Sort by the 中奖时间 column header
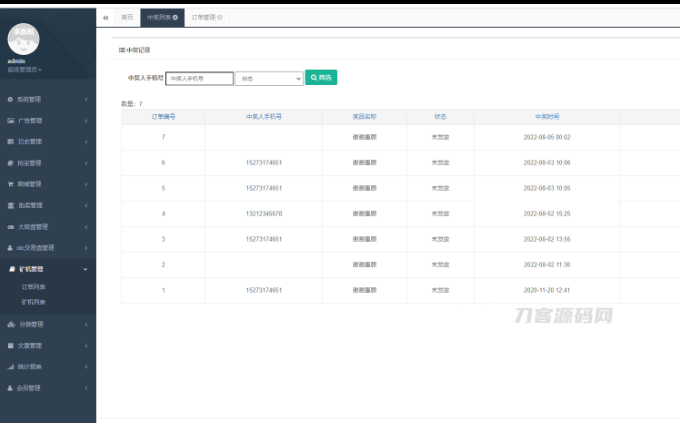Screen dimensions: 680x423 tap(547, 117)
